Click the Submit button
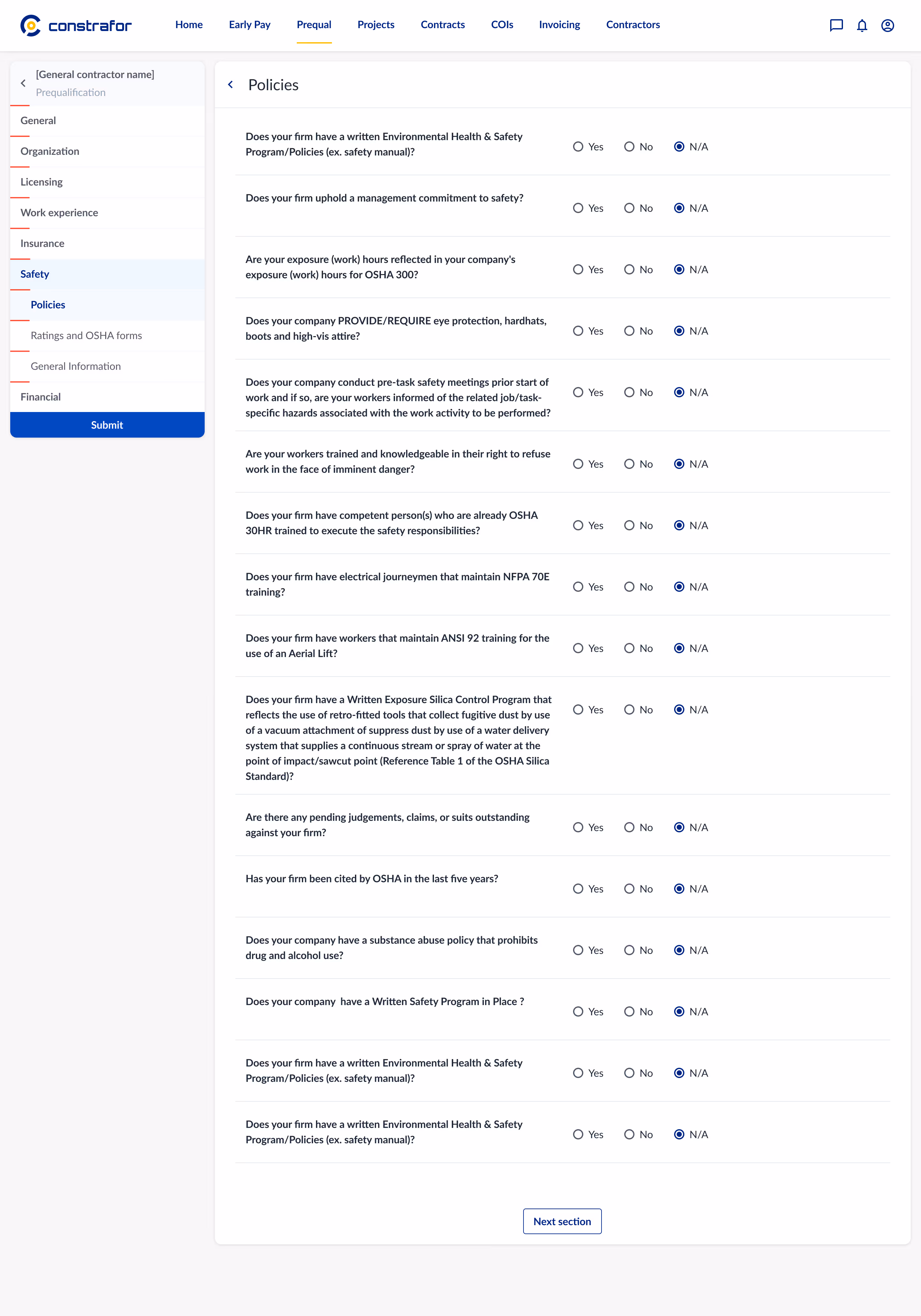921x1316 pixels. click(107, 425)
